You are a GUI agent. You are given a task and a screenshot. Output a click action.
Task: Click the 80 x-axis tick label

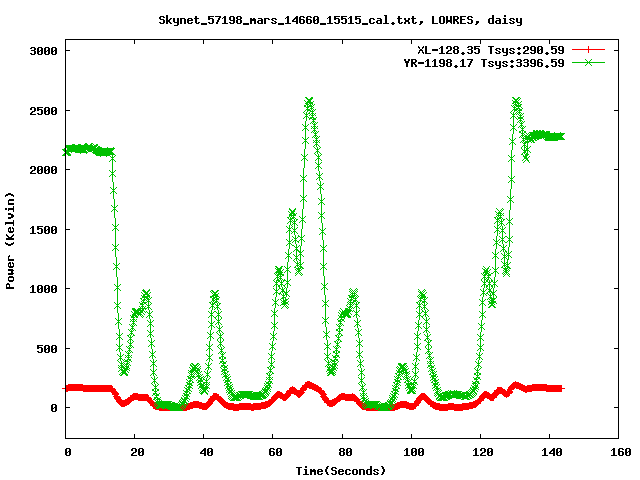[x=345, y=452]
